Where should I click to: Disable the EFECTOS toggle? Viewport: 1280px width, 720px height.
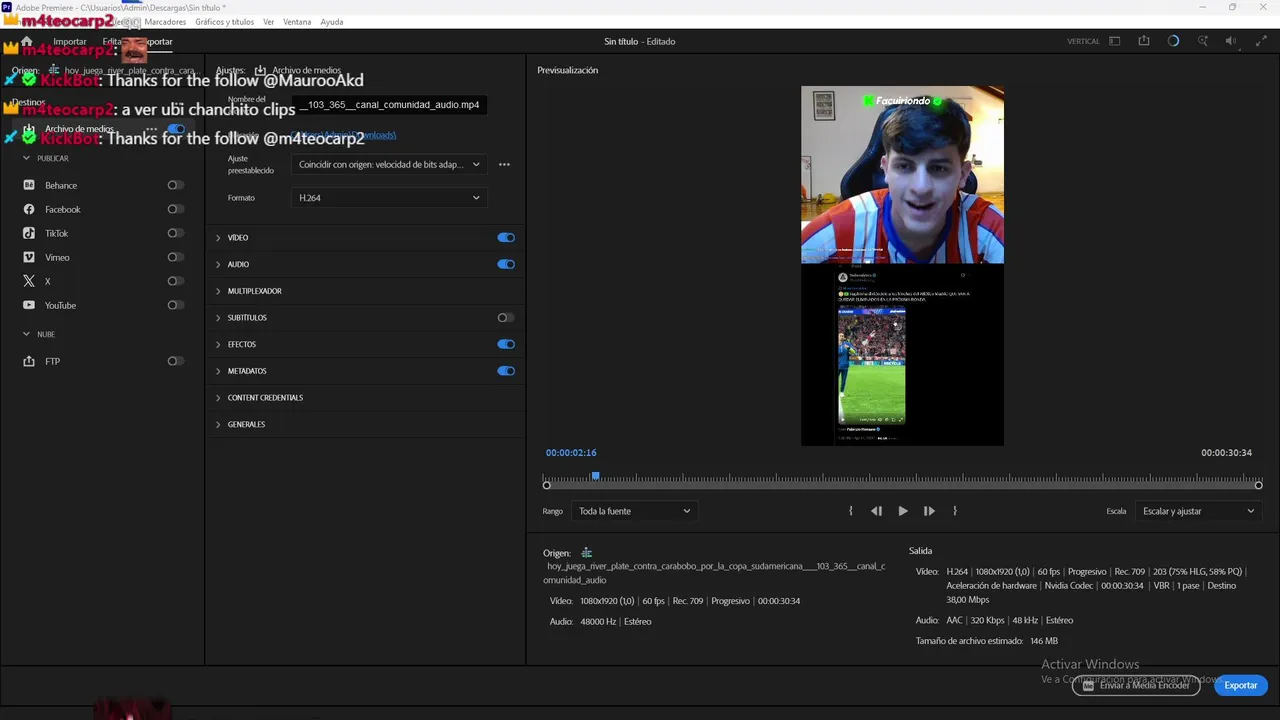[506, 344]
